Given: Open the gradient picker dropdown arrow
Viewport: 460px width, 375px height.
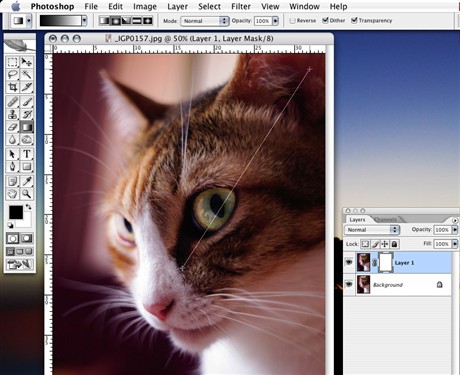Looking at the screenshot, I should (x=84, y=21).
